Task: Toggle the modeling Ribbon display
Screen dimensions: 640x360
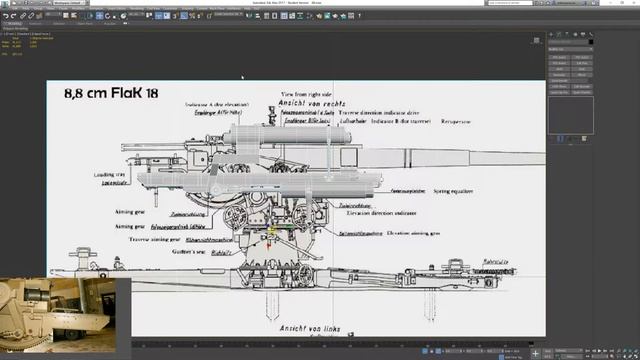Action: (284, 16)
